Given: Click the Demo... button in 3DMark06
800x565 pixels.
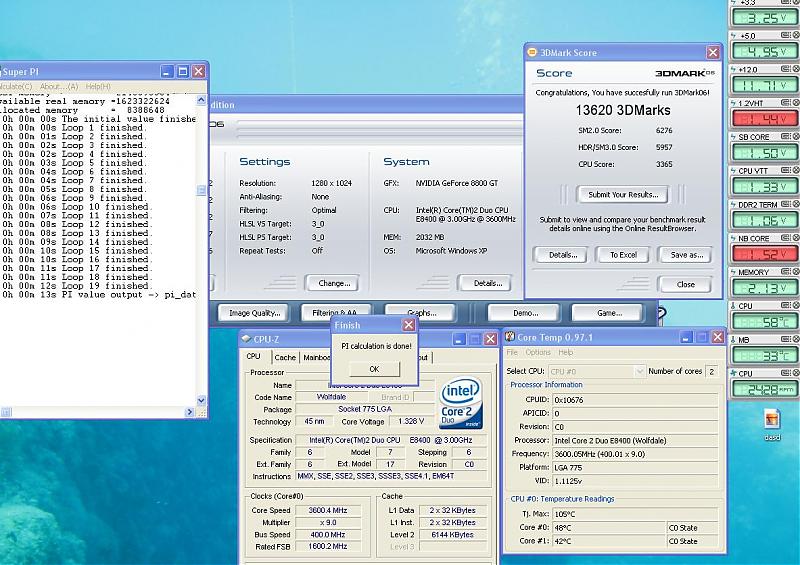Looking at the screenshot, I should tap(526, 313).
